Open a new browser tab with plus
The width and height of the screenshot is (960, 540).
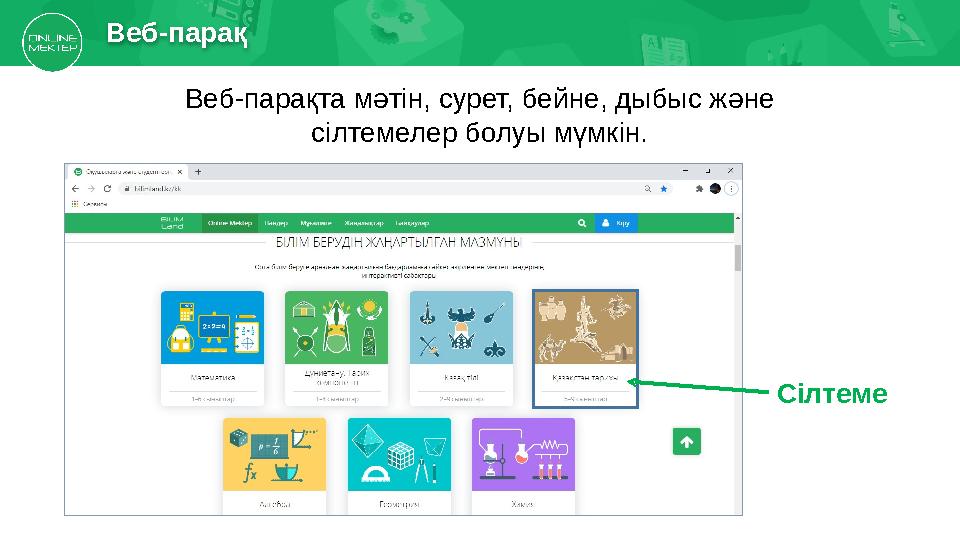click(x=198, y=172)
